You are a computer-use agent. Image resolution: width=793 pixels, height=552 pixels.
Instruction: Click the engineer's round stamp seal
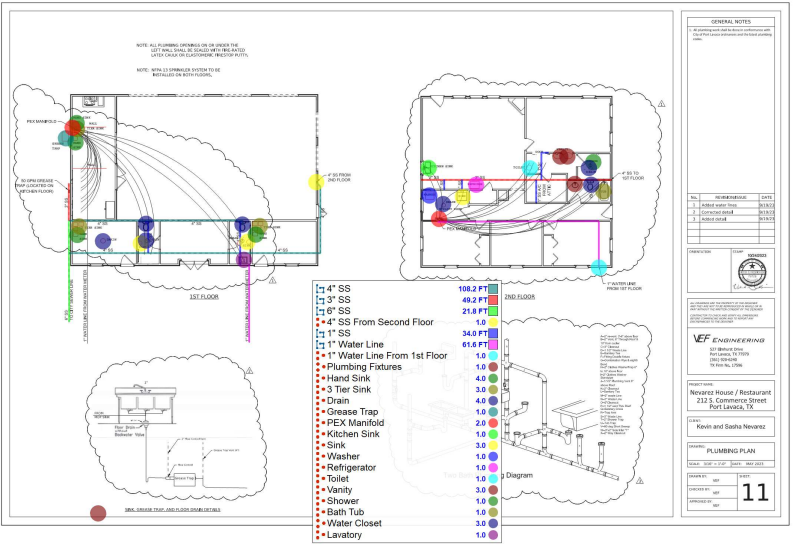pos(753,272)
